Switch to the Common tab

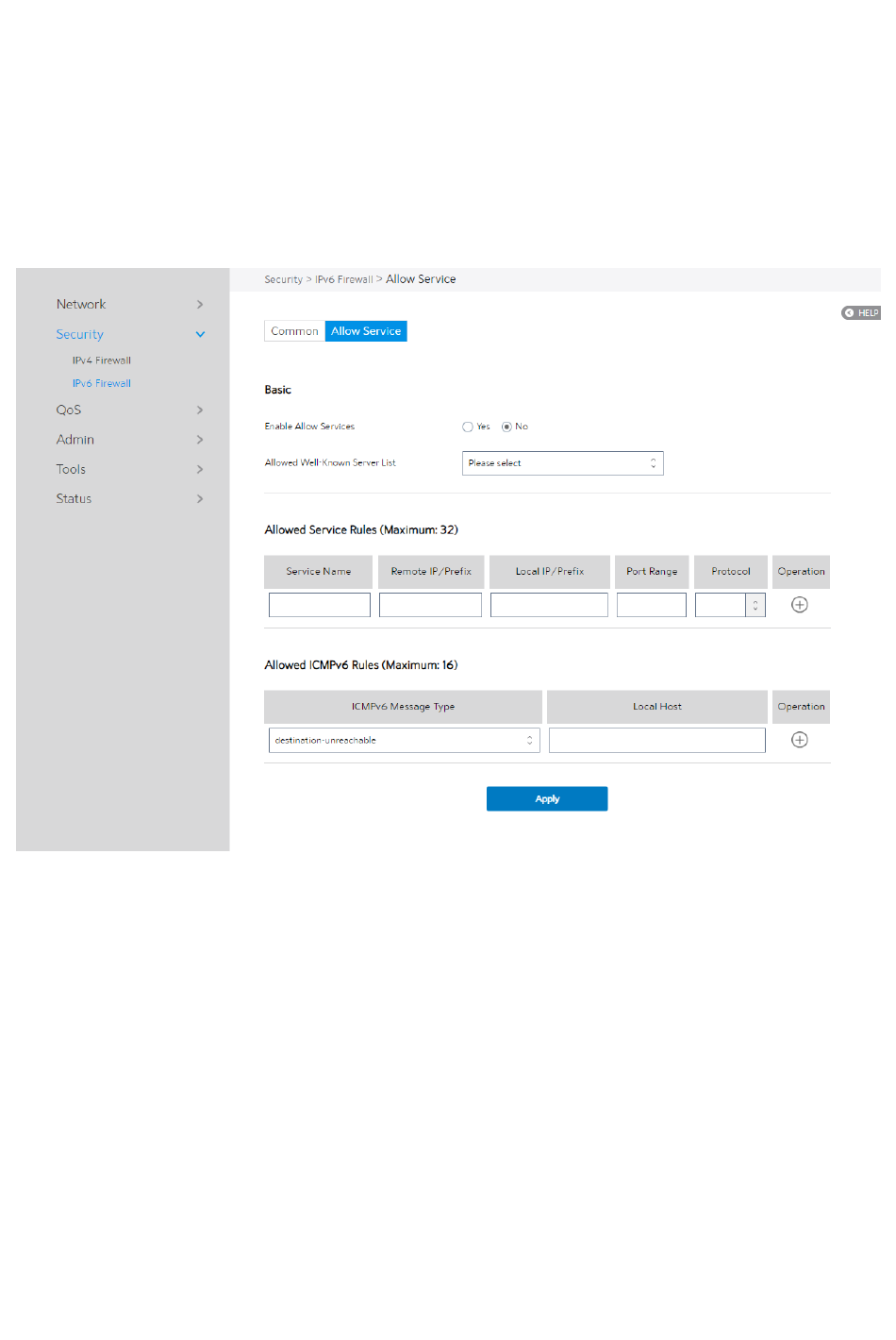coord(294,331)
